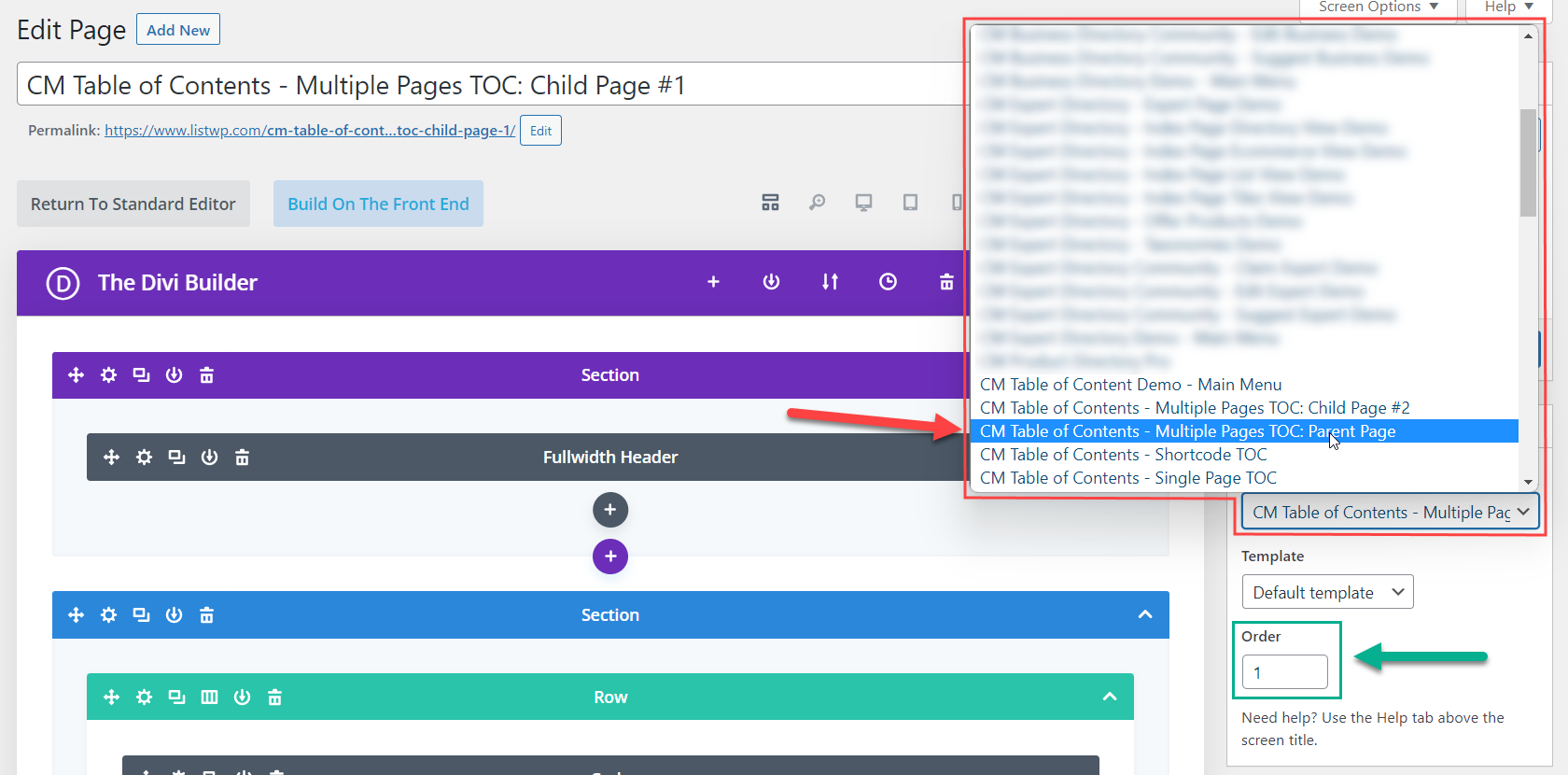
Task: Open settings gear on blue Section
Action: point(109,615)
